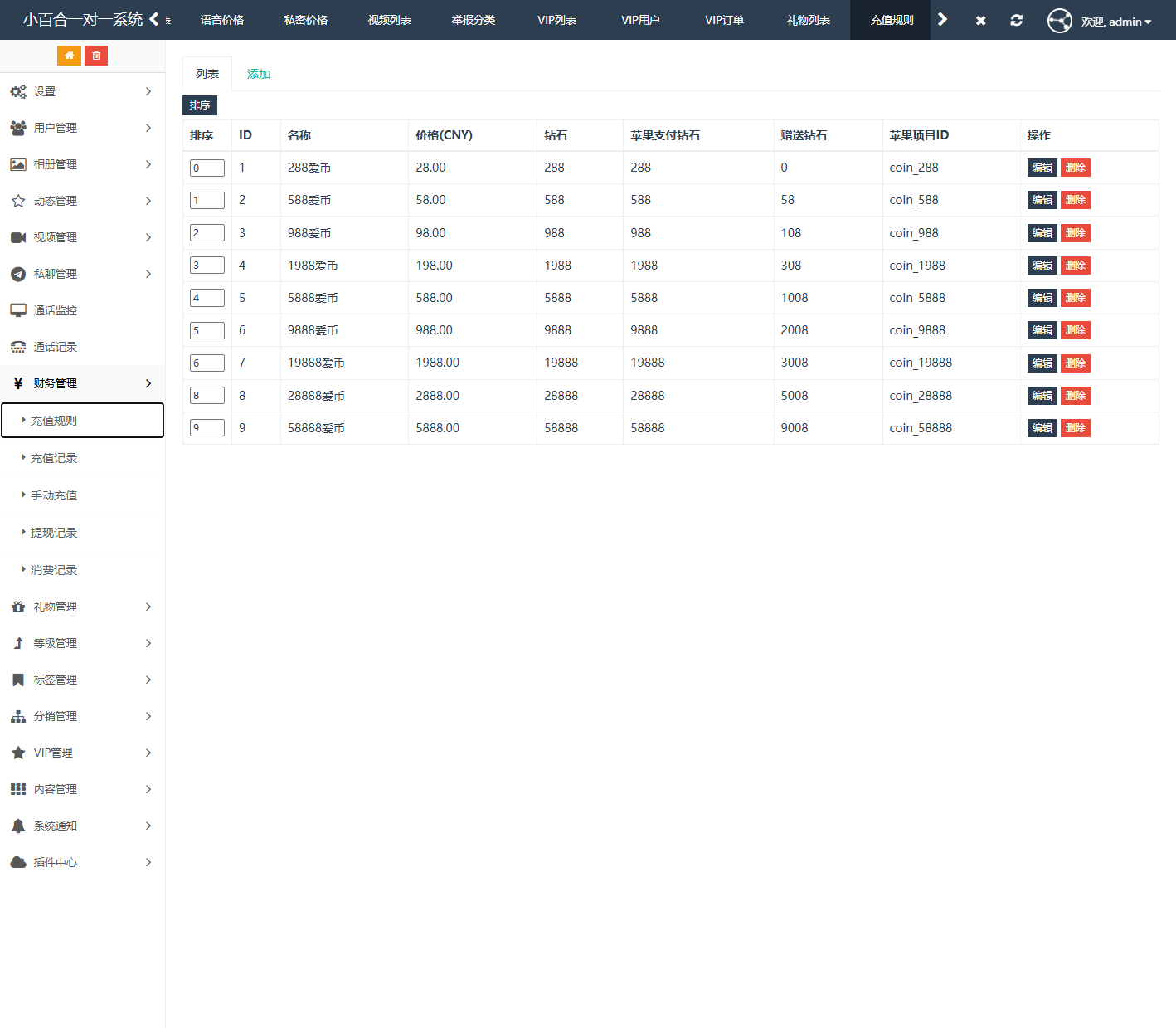Click the 排序 button above the table

(200, 105)
